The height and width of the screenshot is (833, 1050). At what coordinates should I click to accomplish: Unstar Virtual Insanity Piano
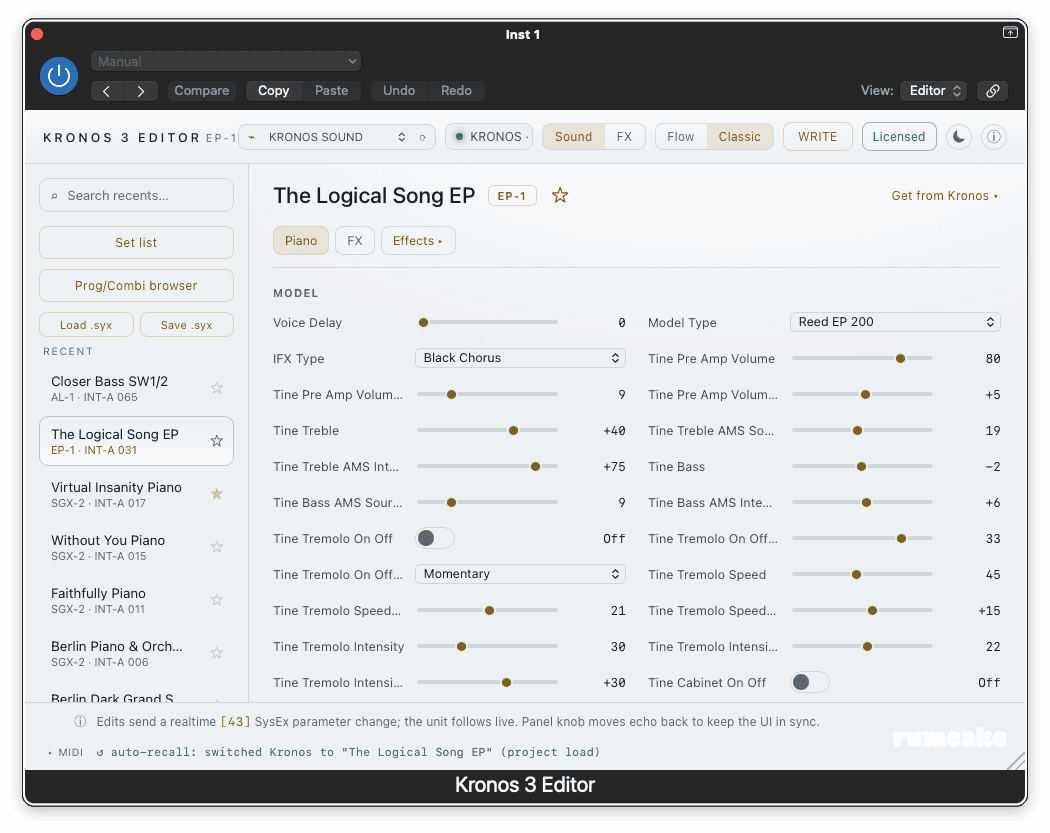217,494
